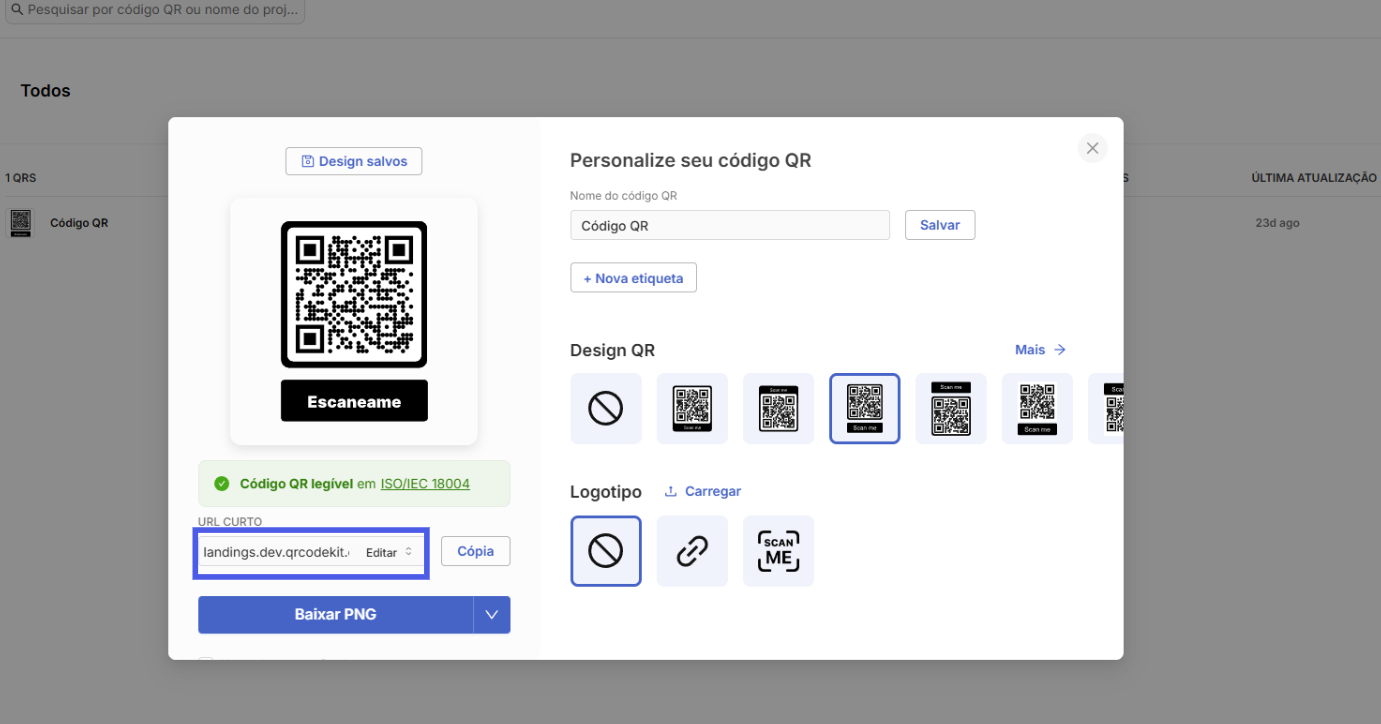Choose the selected frame with bottom 'Scan me' banner

pyautogui.click(x=864, y=408)
